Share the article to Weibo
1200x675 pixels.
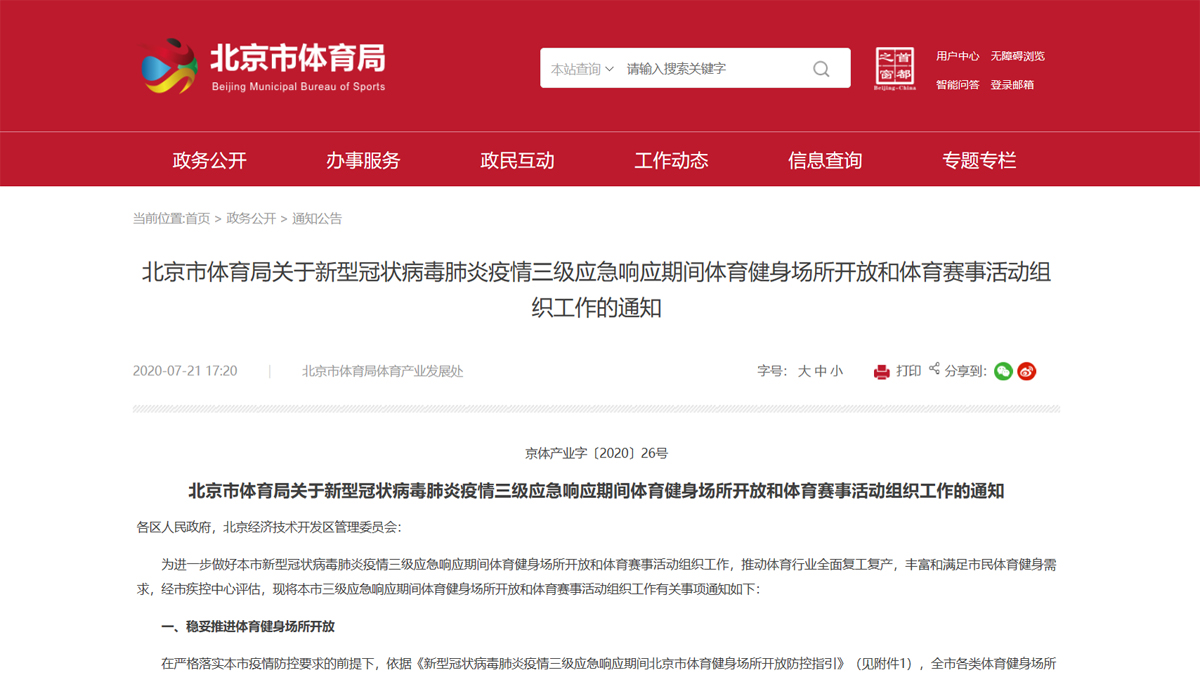(1027, 371)
